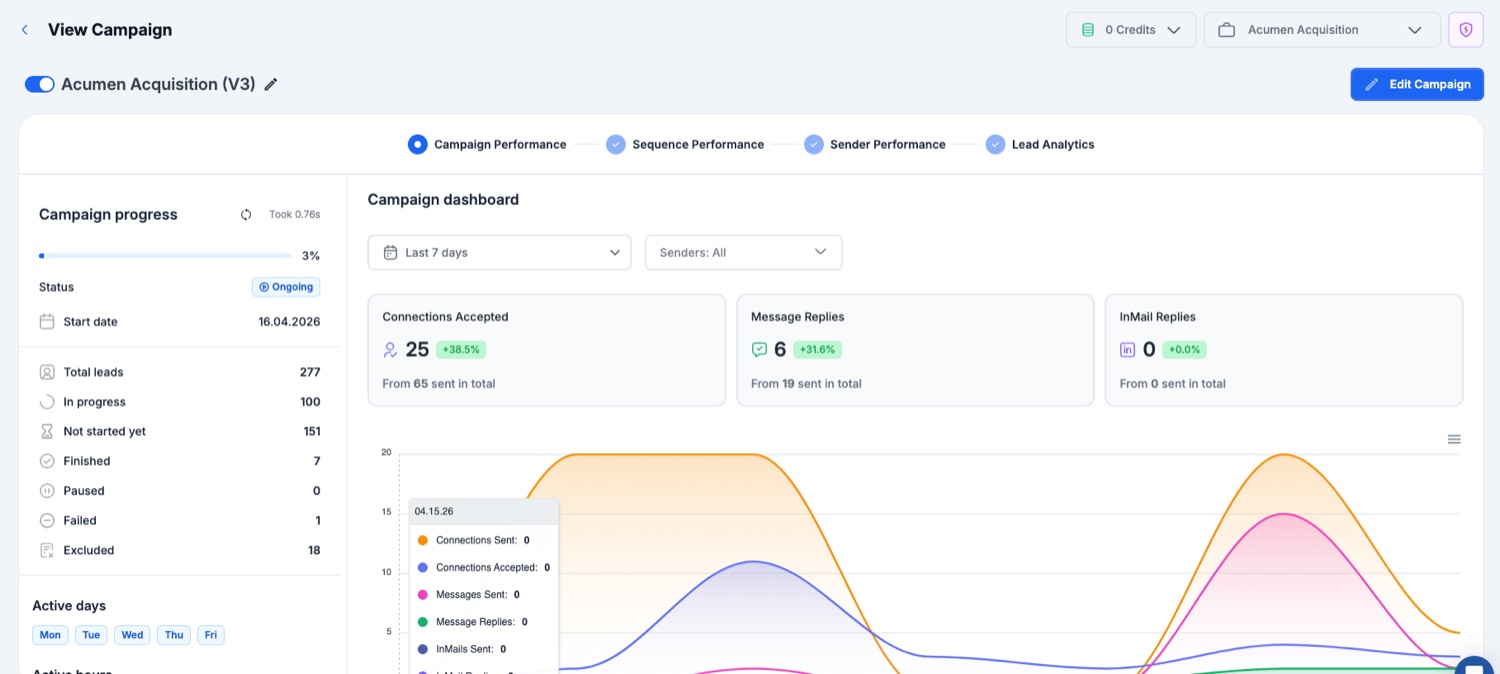This screenshot has width=1500, height=674.
Task: Toggle Wed active day
Action: [132, 635]
